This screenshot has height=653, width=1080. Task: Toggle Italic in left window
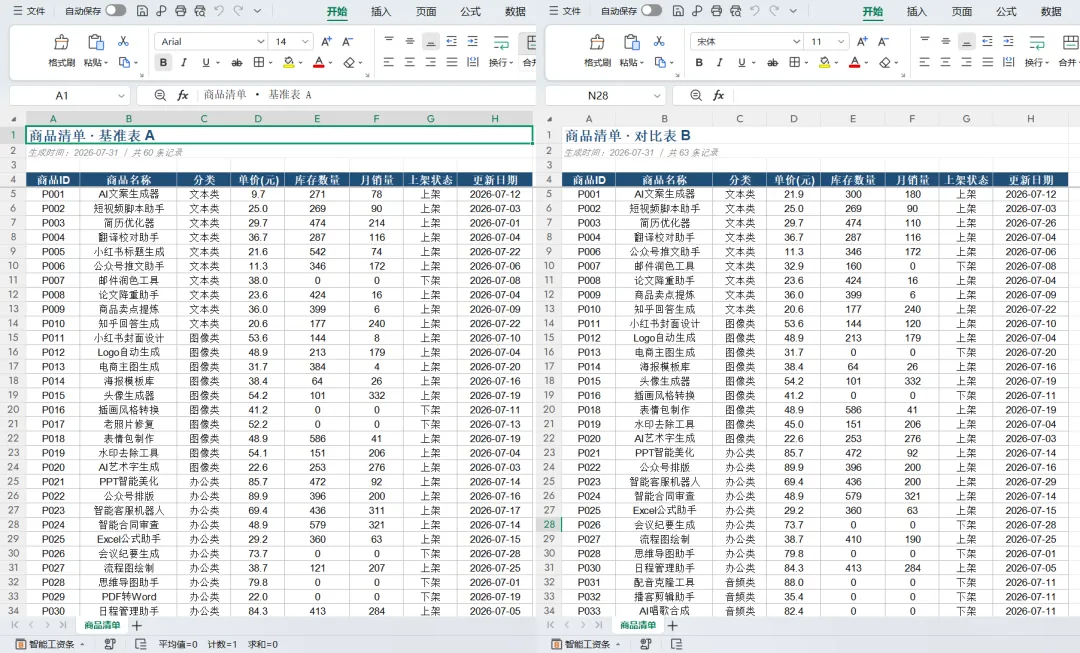(x=184, y=62)
